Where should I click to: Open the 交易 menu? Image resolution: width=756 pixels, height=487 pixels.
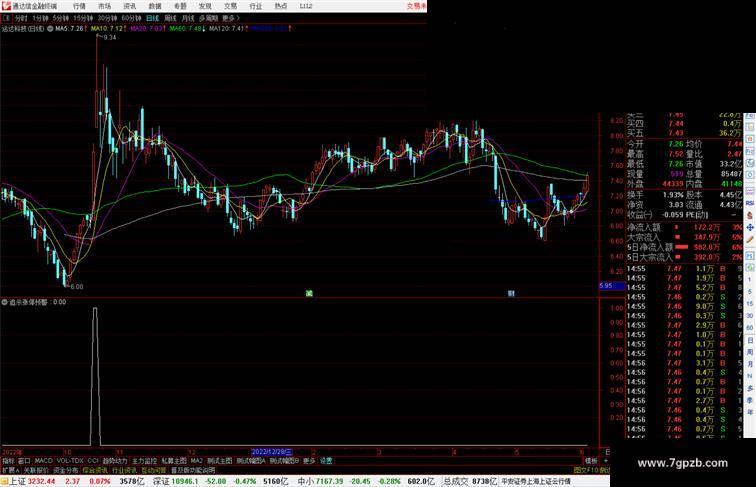(230, 6)
